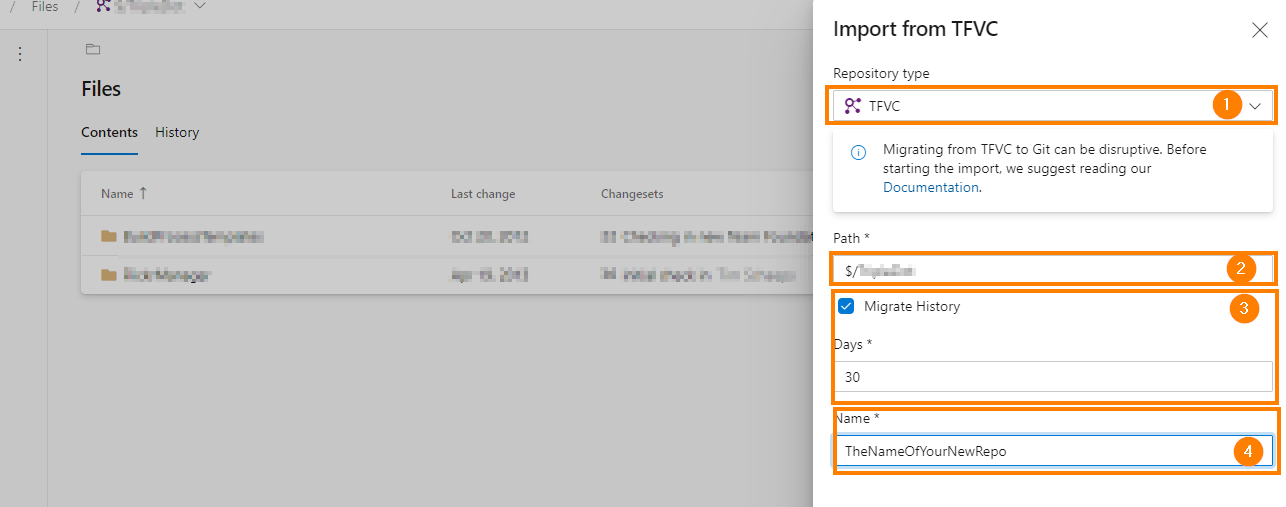Close the Import from TFVC panel

[1260, 30]
